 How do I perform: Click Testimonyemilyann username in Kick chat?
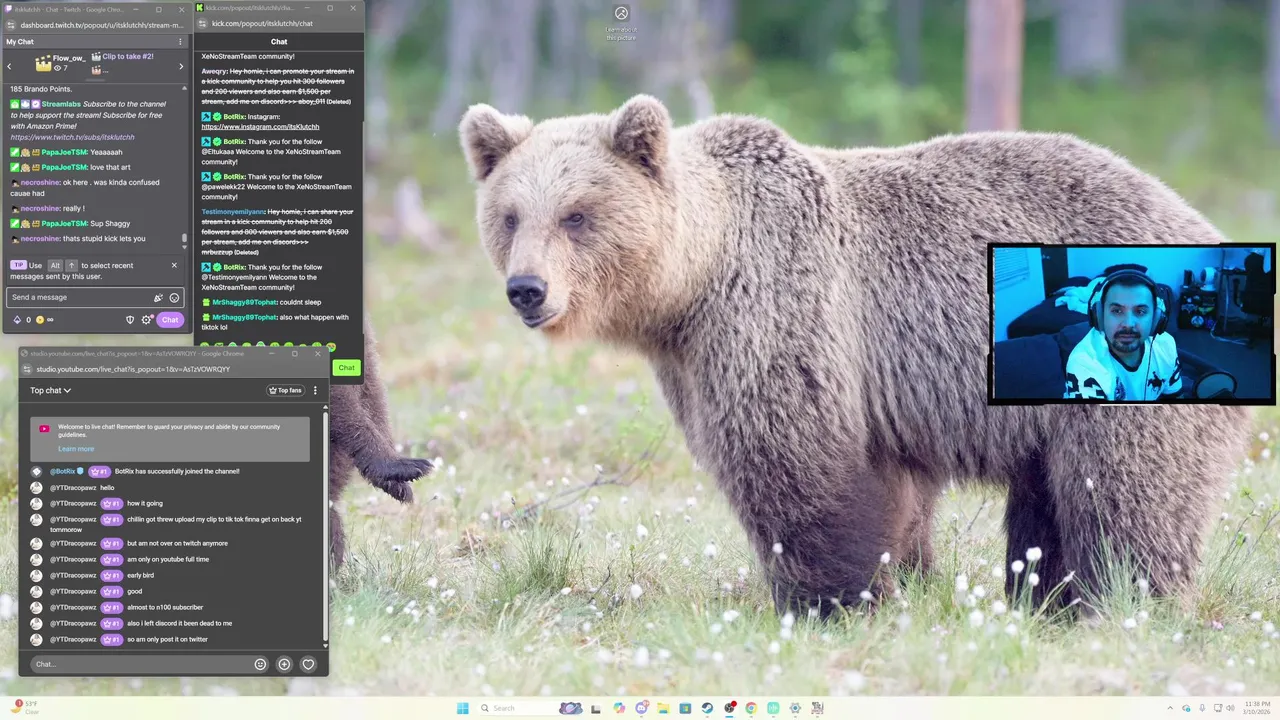point(233,212)
